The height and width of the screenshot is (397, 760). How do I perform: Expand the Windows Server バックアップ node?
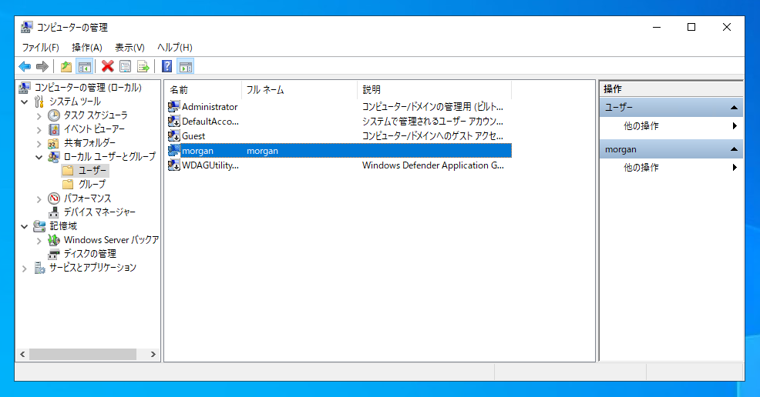[x=39, y=240]
